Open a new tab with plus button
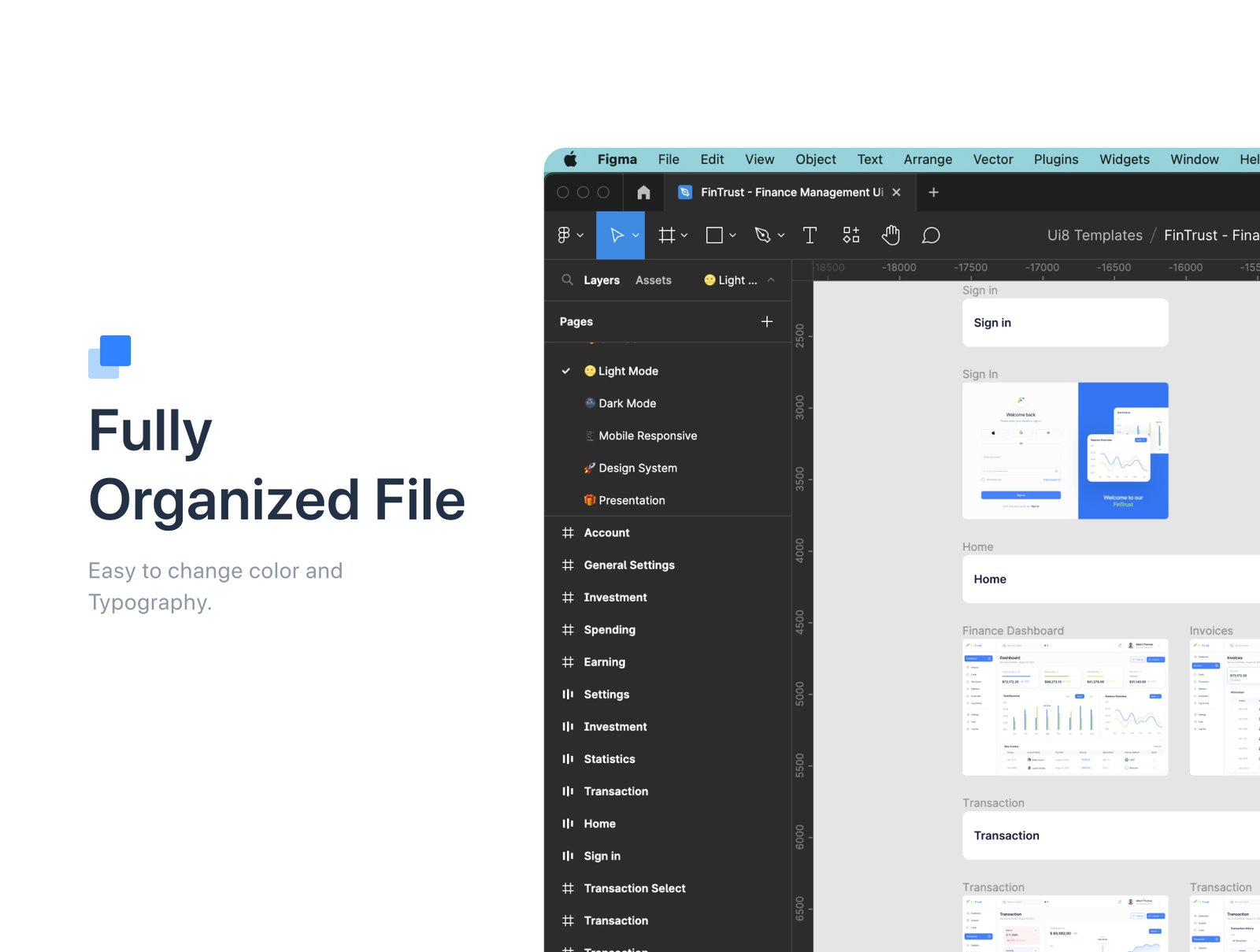Viewport: 1260px width, 952px height. (x=933, y=192)
